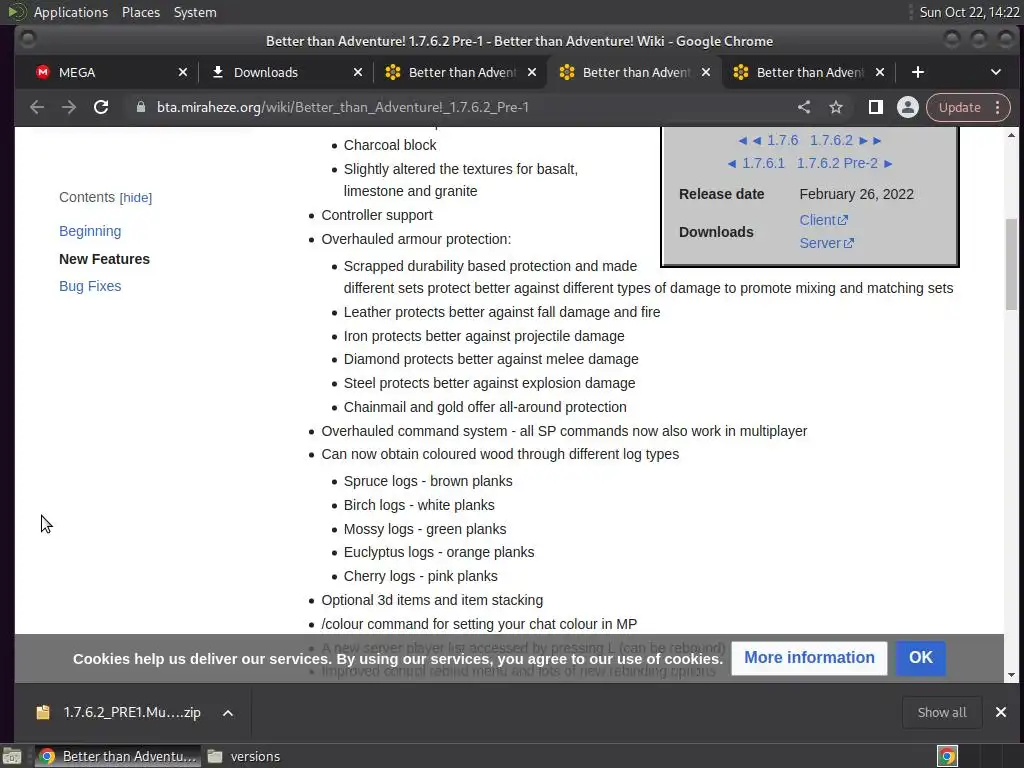Screen dimensions: 1024x768
Task: Switch to the Downloads tab
Action: [x=281, y=72]
